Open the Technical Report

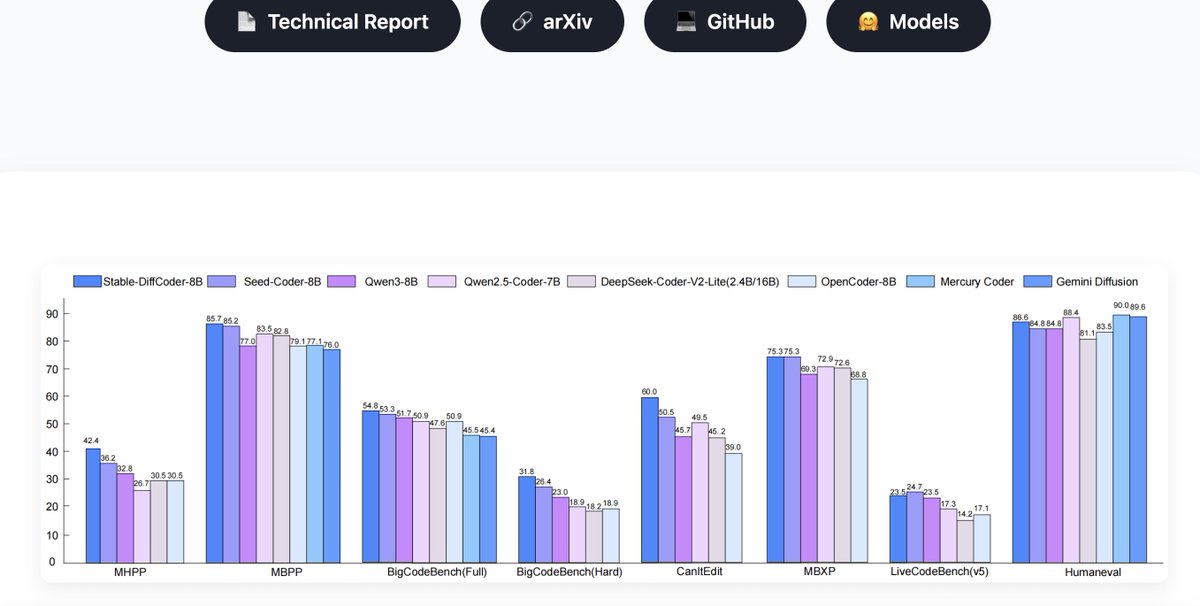pyautogui.click(x=332, y=22)
